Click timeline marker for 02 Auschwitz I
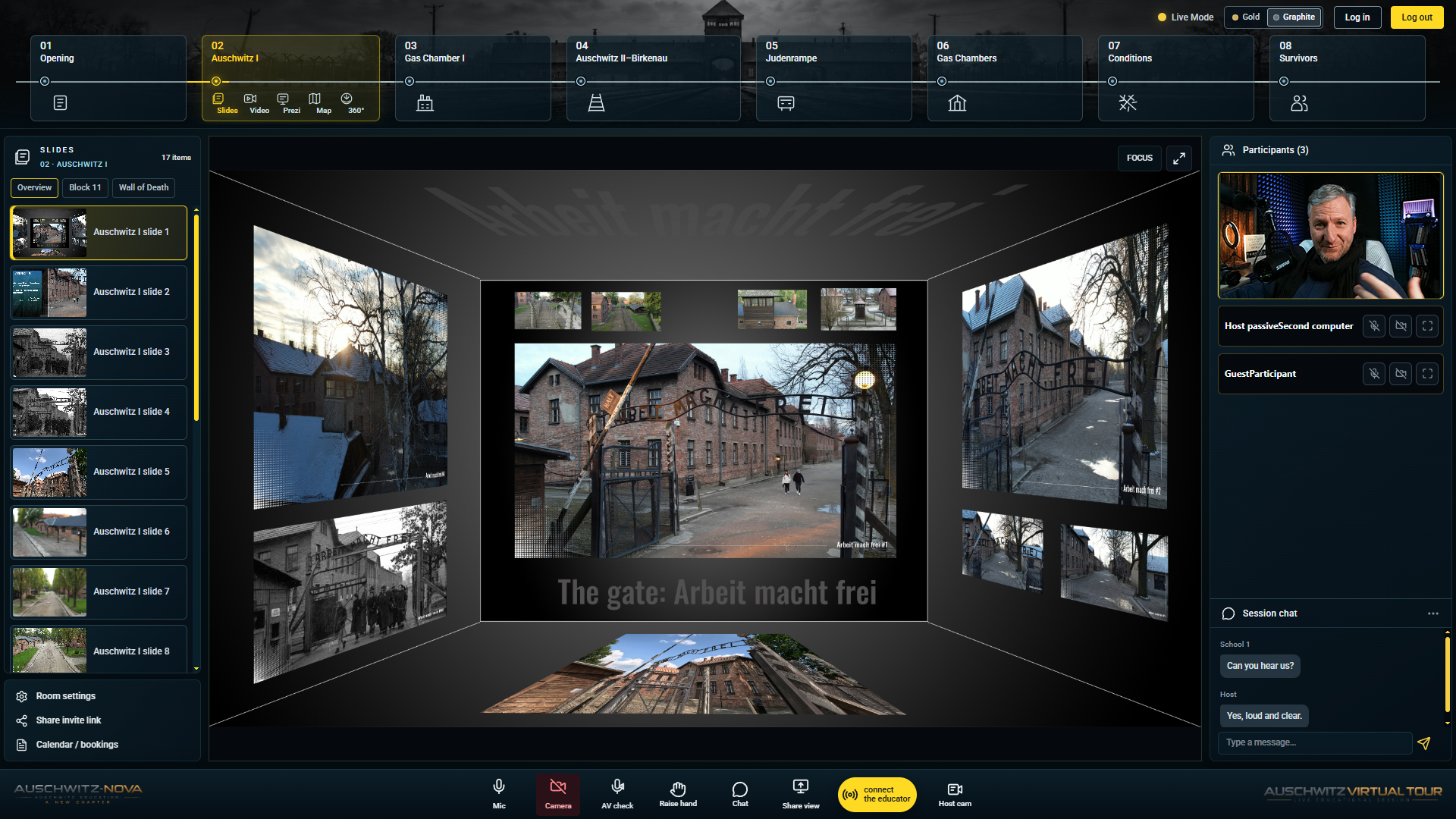 tap(216, 81)
